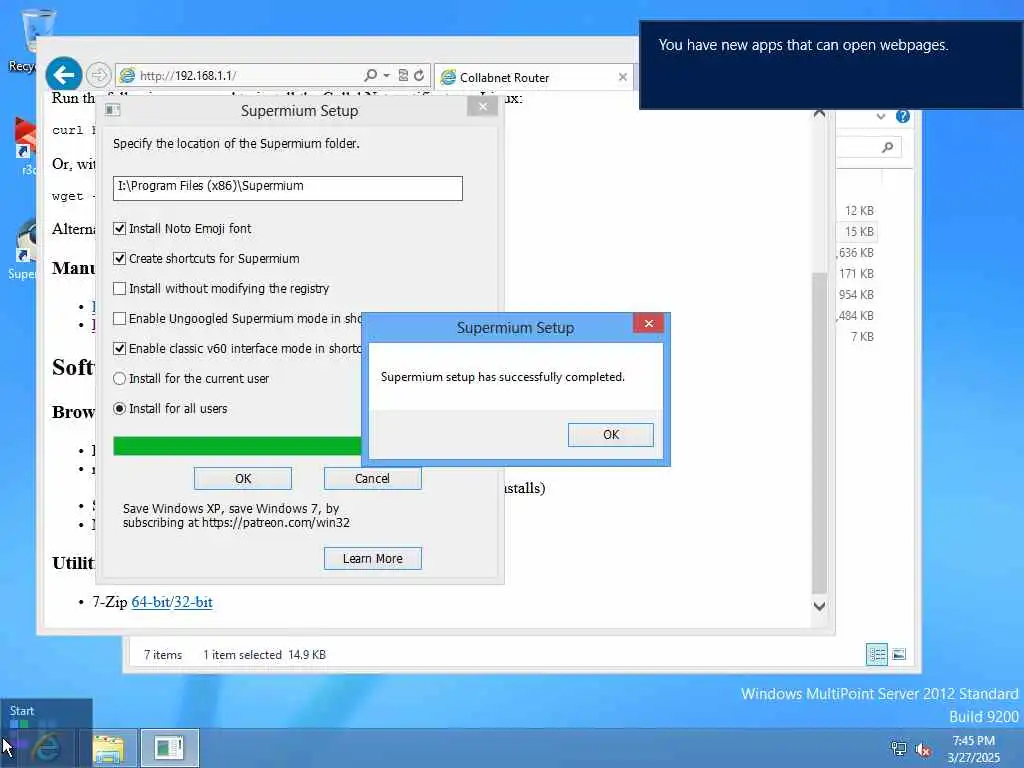
Task: Expand the File Explorer ribbon chevron
Action: tap(881, 116)
